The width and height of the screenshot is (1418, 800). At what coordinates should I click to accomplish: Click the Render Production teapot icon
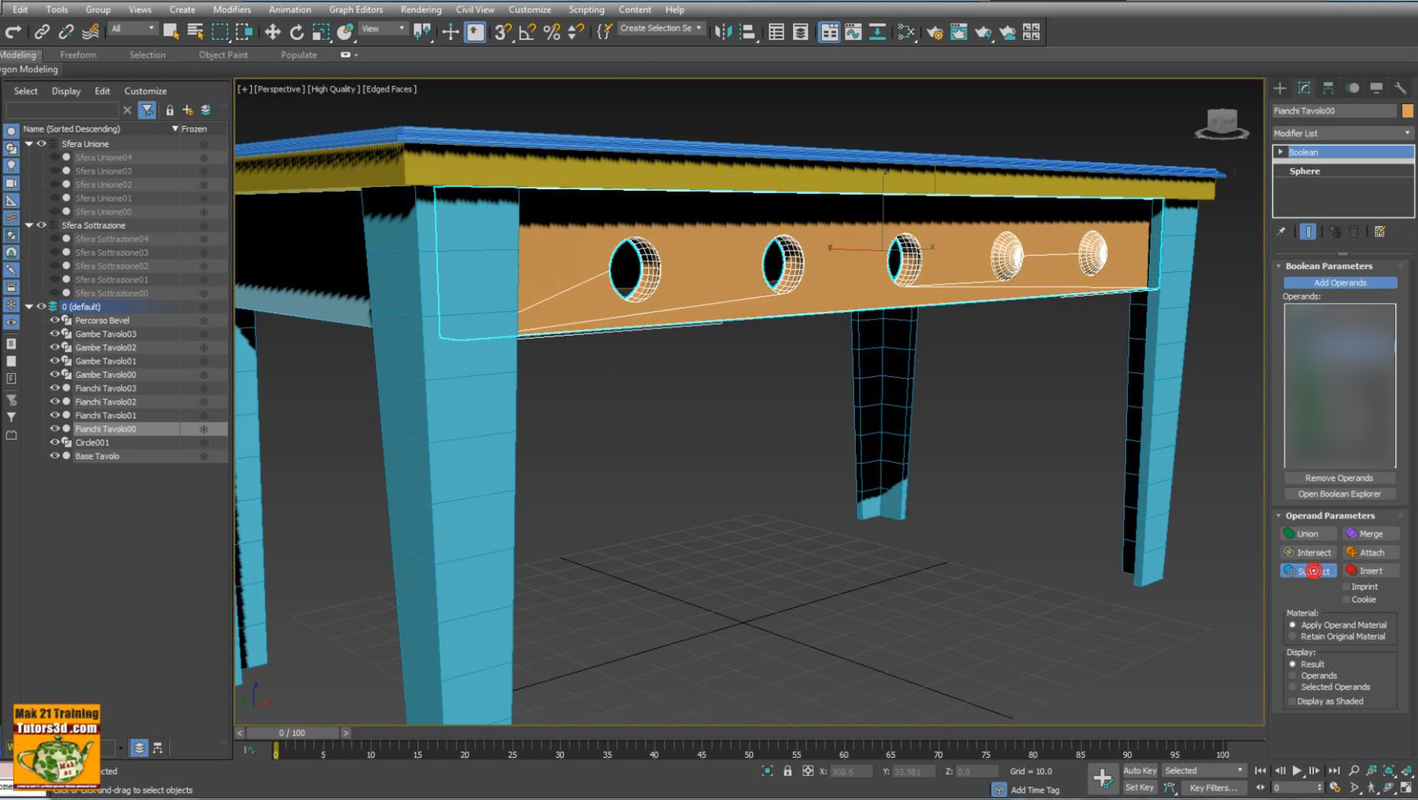point(984,31)
